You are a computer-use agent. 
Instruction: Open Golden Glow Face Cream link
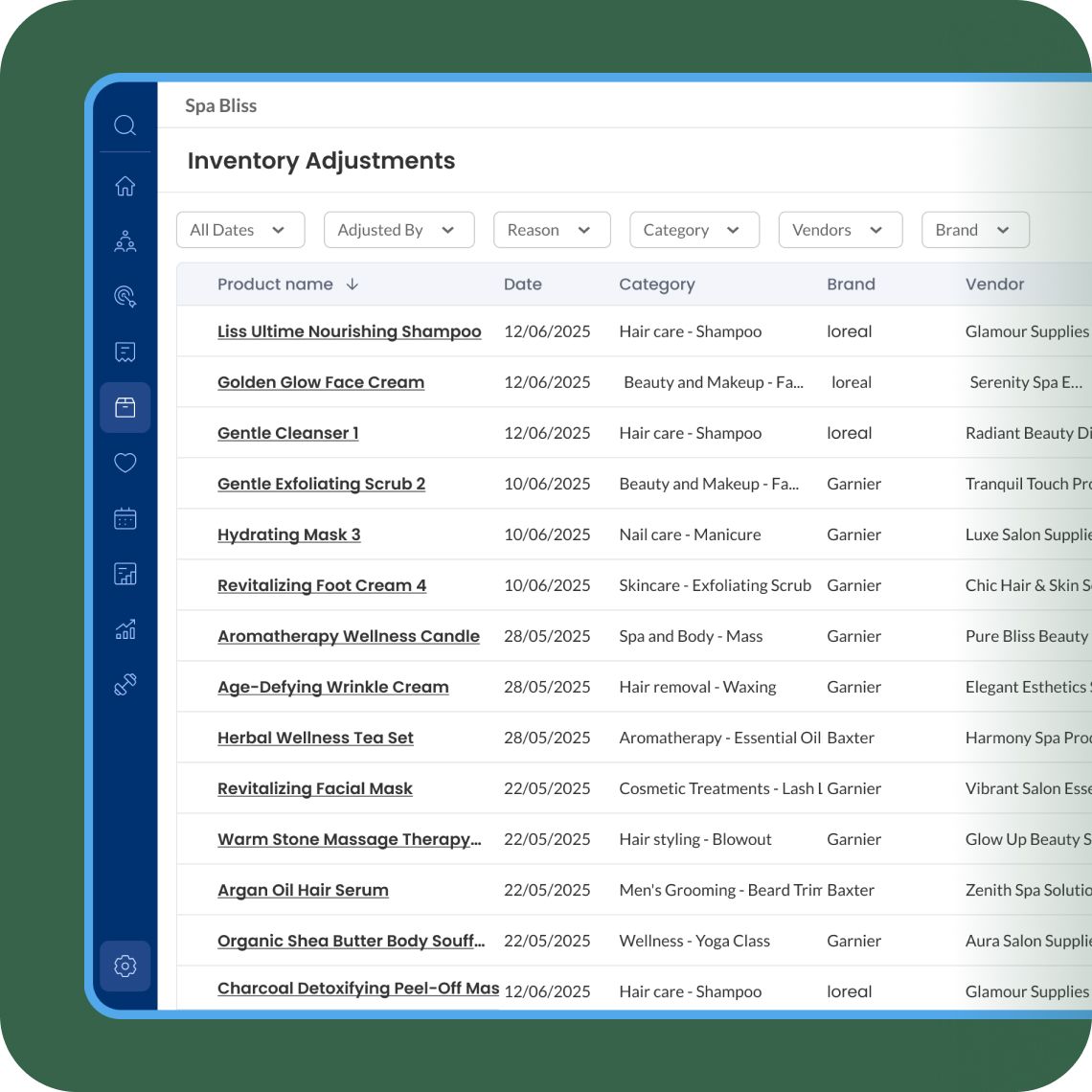tap(320, 382)
